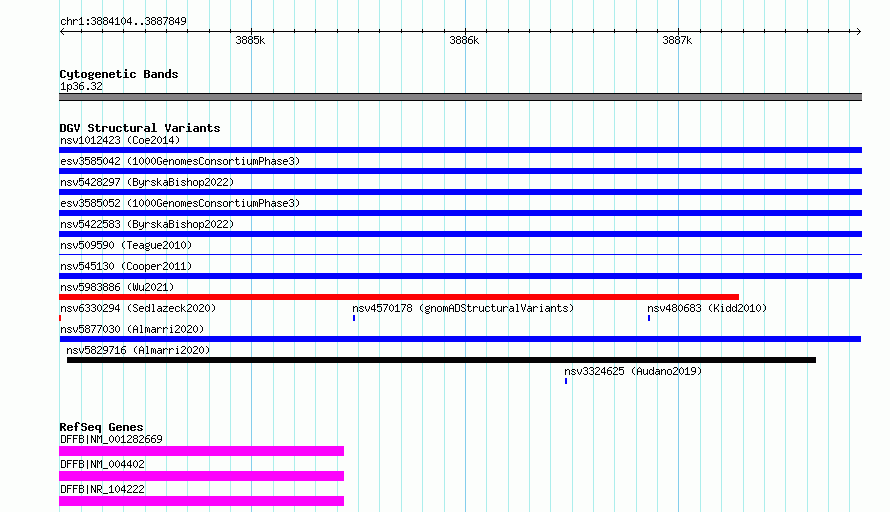Click the nsv1012423 (Coe2014) variant label
The height and width of the screenshot is (512, 890).
click(120, 140)
